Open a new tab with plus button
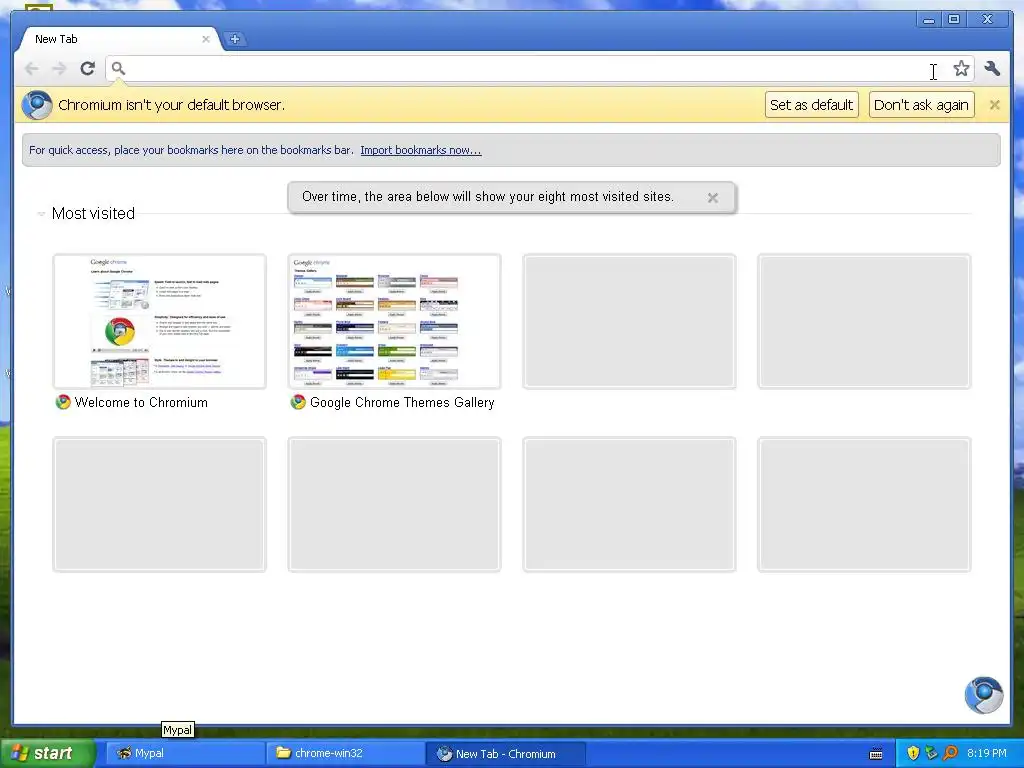The width and height of the screenshot is (1024, 768). [234, 39]
